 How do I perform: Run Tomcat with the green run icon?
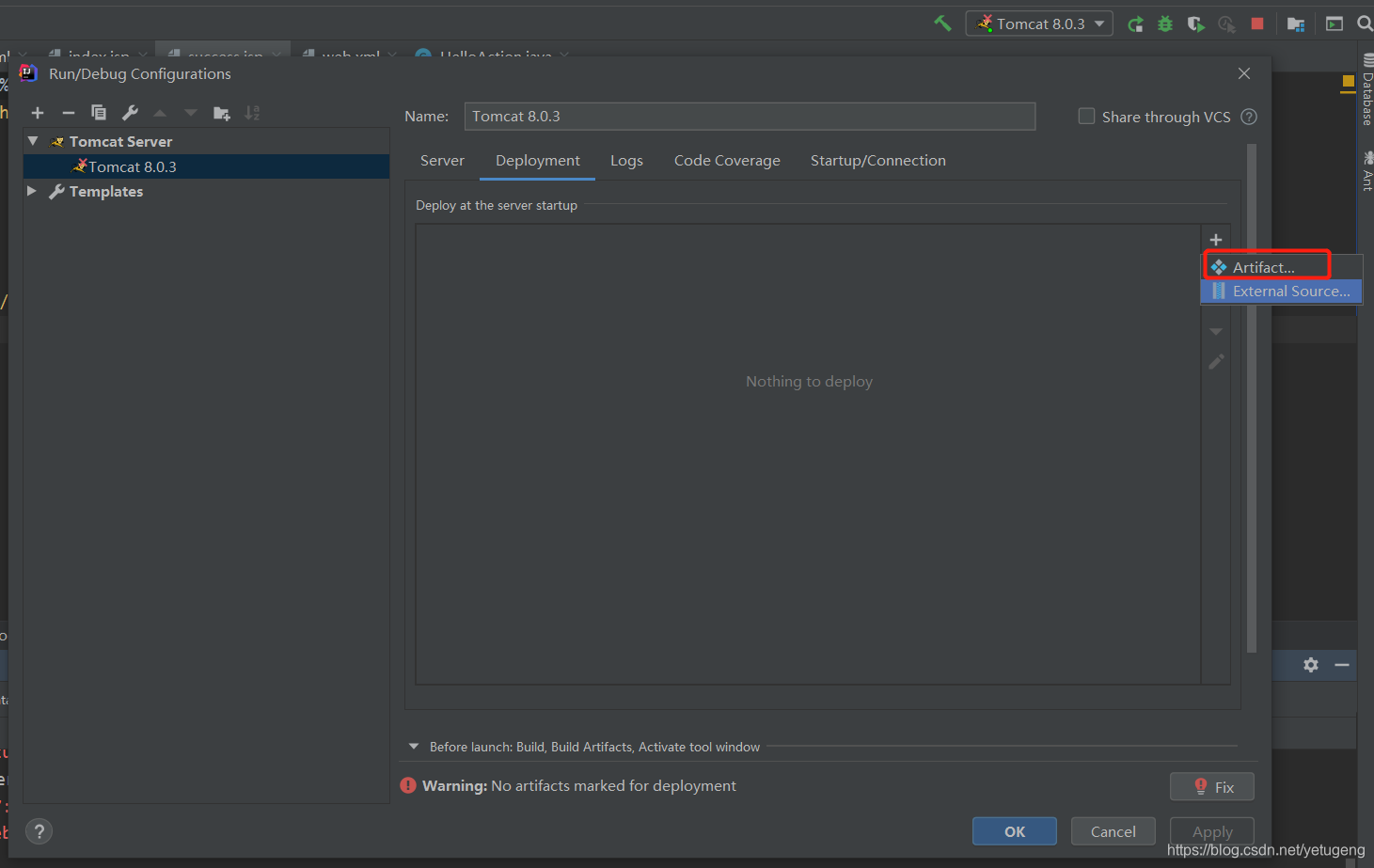coord(1135,24)
